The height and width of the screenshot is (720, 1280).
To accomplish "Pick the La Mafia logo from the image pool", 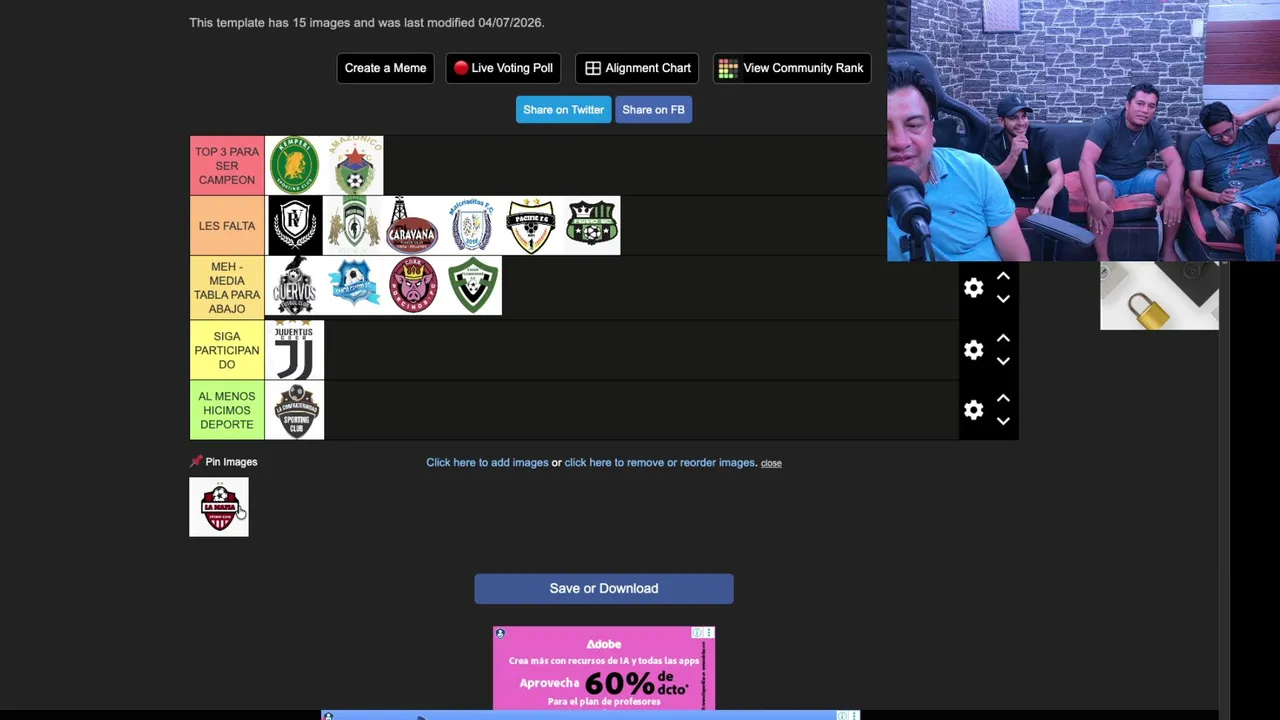I will (x=219, y=507).
